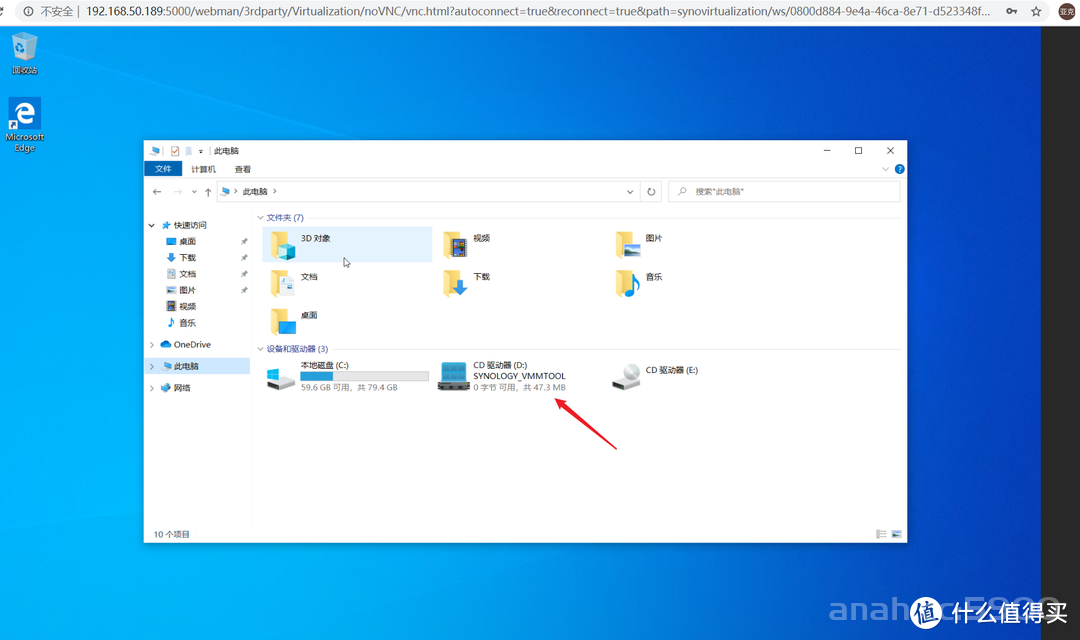The width and height of the screenshot is (1080, 640).
Task: Click C: drive capacity usage bar
Action: pos(364,376)
